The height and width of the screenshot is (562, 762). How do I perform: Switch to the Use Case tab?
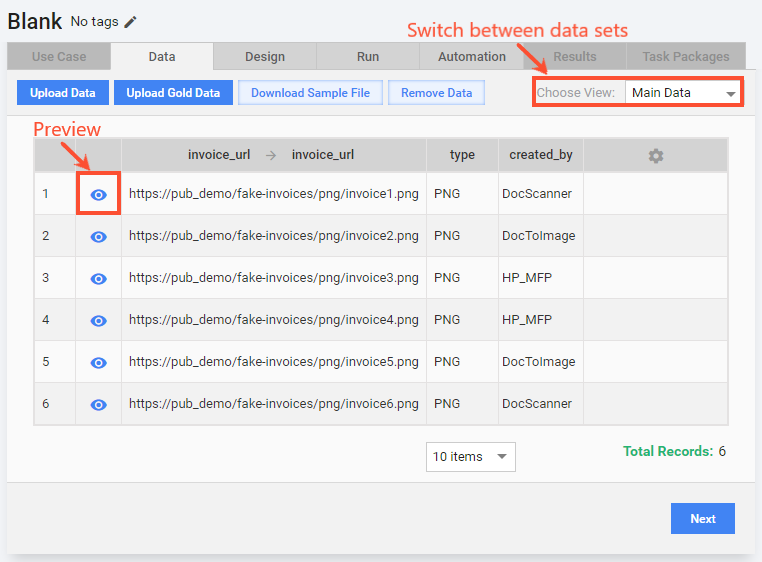pyautogui.click(x=59, y=56)
